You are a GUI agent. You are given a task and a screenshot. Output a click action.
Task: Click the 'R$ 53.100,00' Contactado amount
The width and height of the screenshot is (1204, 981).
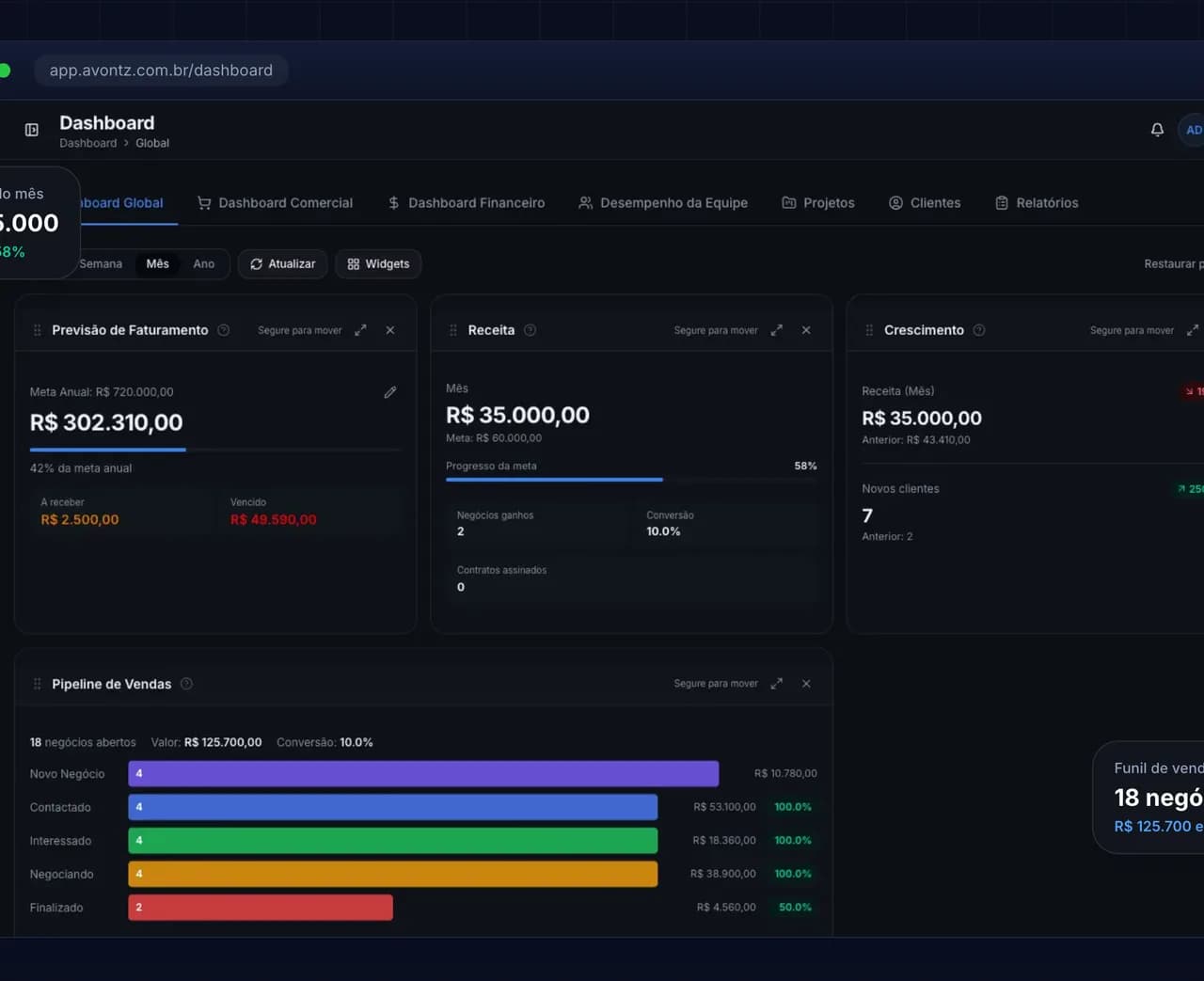point(724,807)
